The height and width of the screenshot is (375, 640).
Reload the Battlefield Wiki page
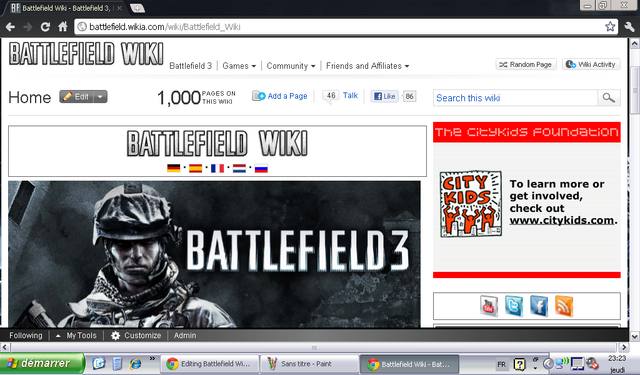pos(45,27)
